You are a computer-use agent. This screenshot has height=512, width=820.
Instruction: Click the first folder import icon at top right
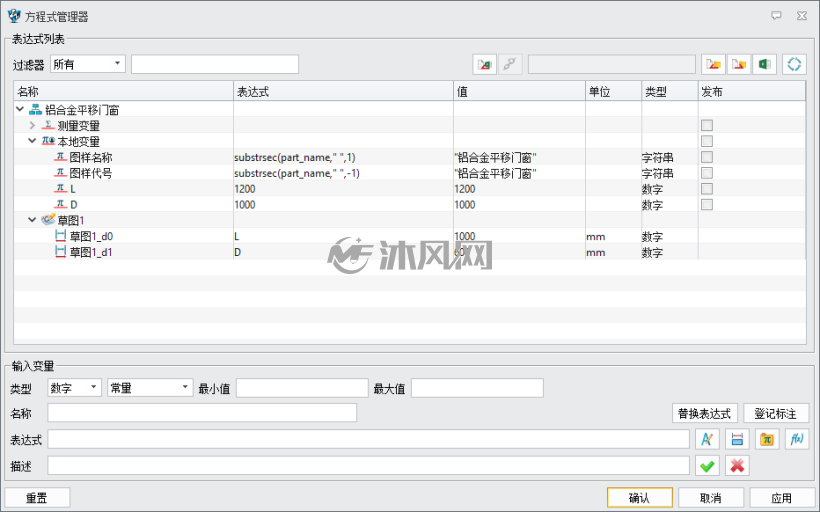[713, 64]
